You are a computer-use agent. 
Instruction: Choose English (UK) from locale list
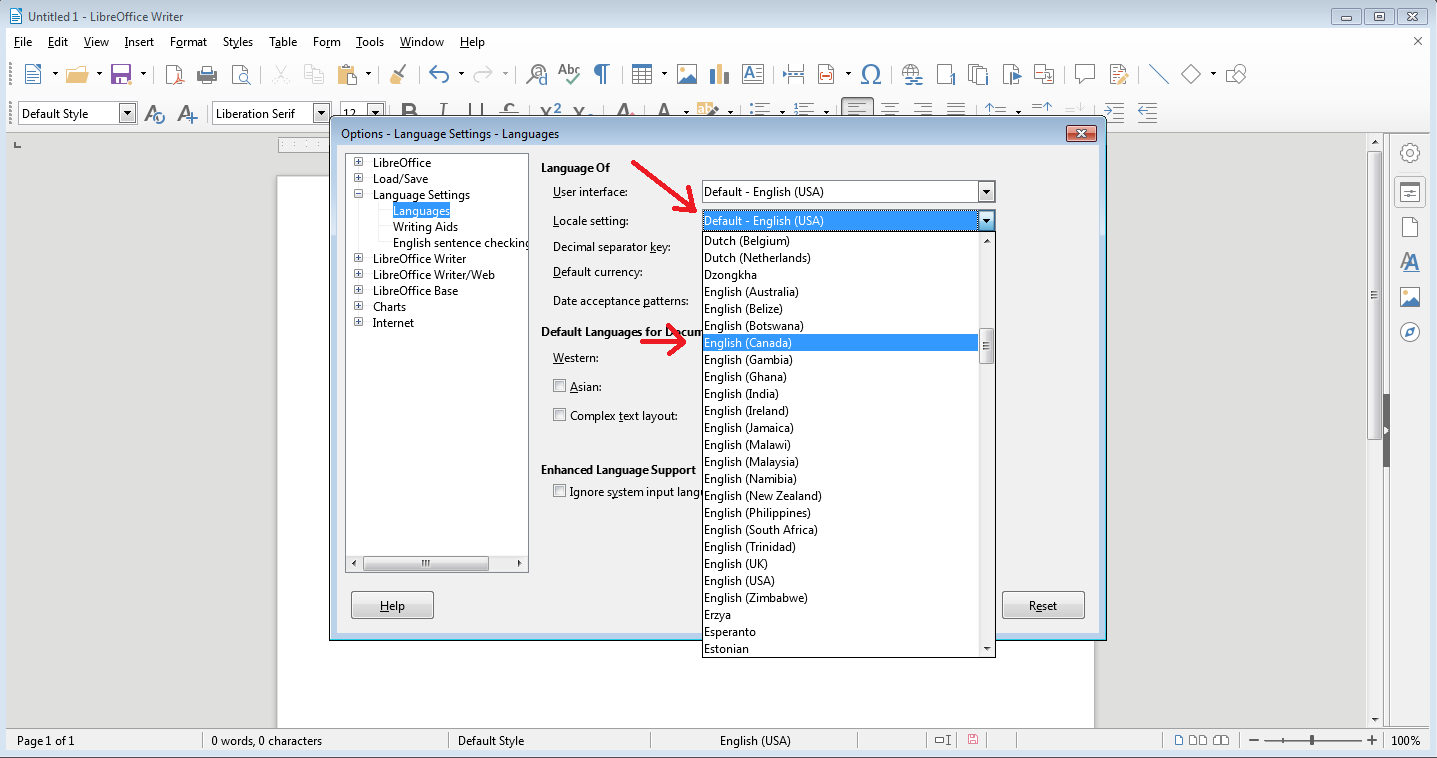pos(840,564)
